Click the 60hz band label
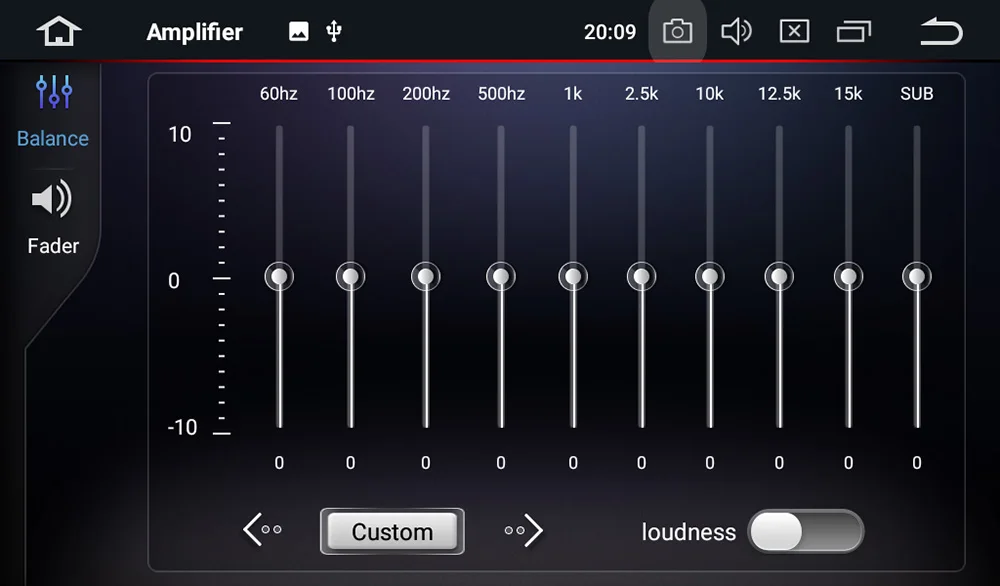Image resolution: width=1000 pixels, height=586 pixels. pyautogui.click(x=279, y=94)
